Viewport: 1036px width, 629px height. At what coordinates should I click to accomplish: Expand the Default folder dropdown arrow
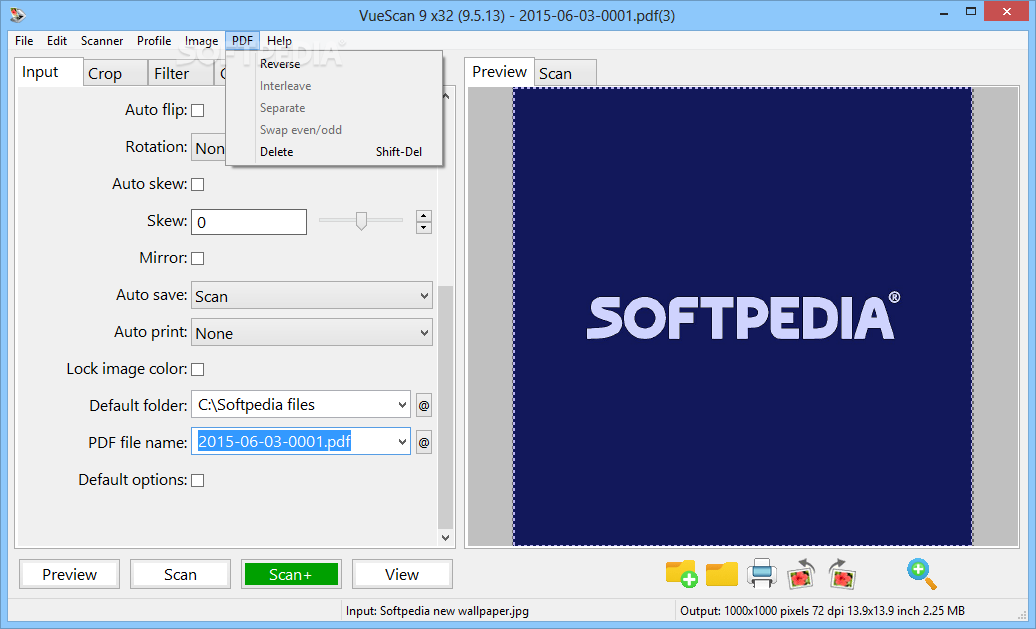pyautogui.click(x=402, y=405)
